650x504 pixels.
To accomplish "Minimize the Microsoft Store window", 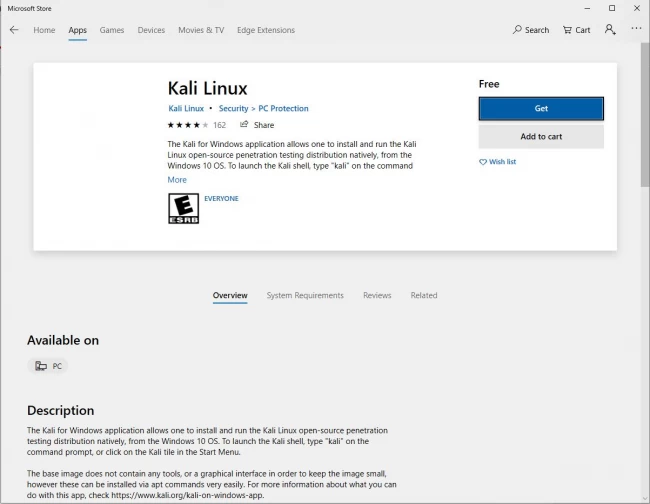I will point(587,8).
